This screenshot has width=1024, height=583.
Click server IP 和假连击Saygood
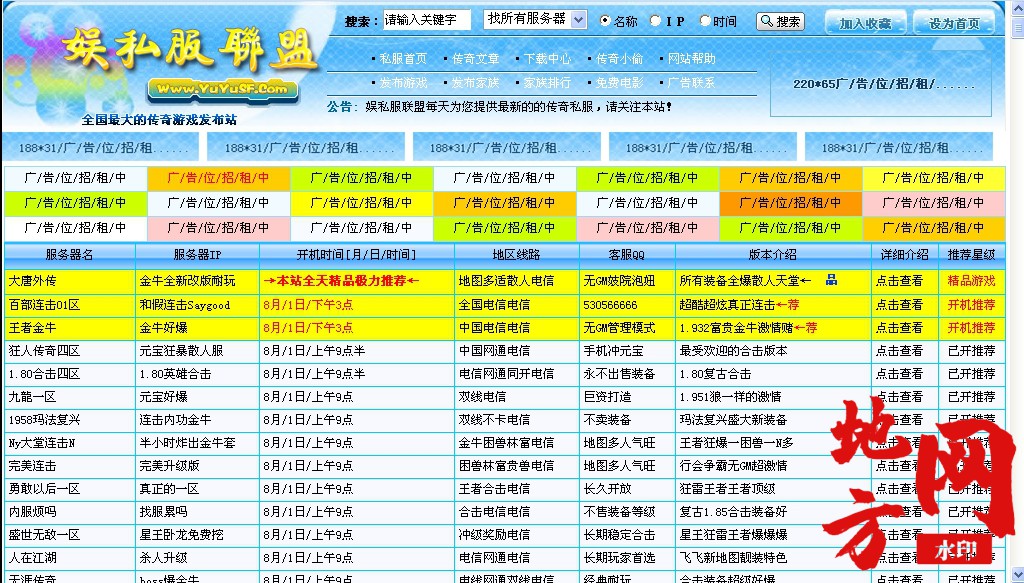click(x=185, y=305)
